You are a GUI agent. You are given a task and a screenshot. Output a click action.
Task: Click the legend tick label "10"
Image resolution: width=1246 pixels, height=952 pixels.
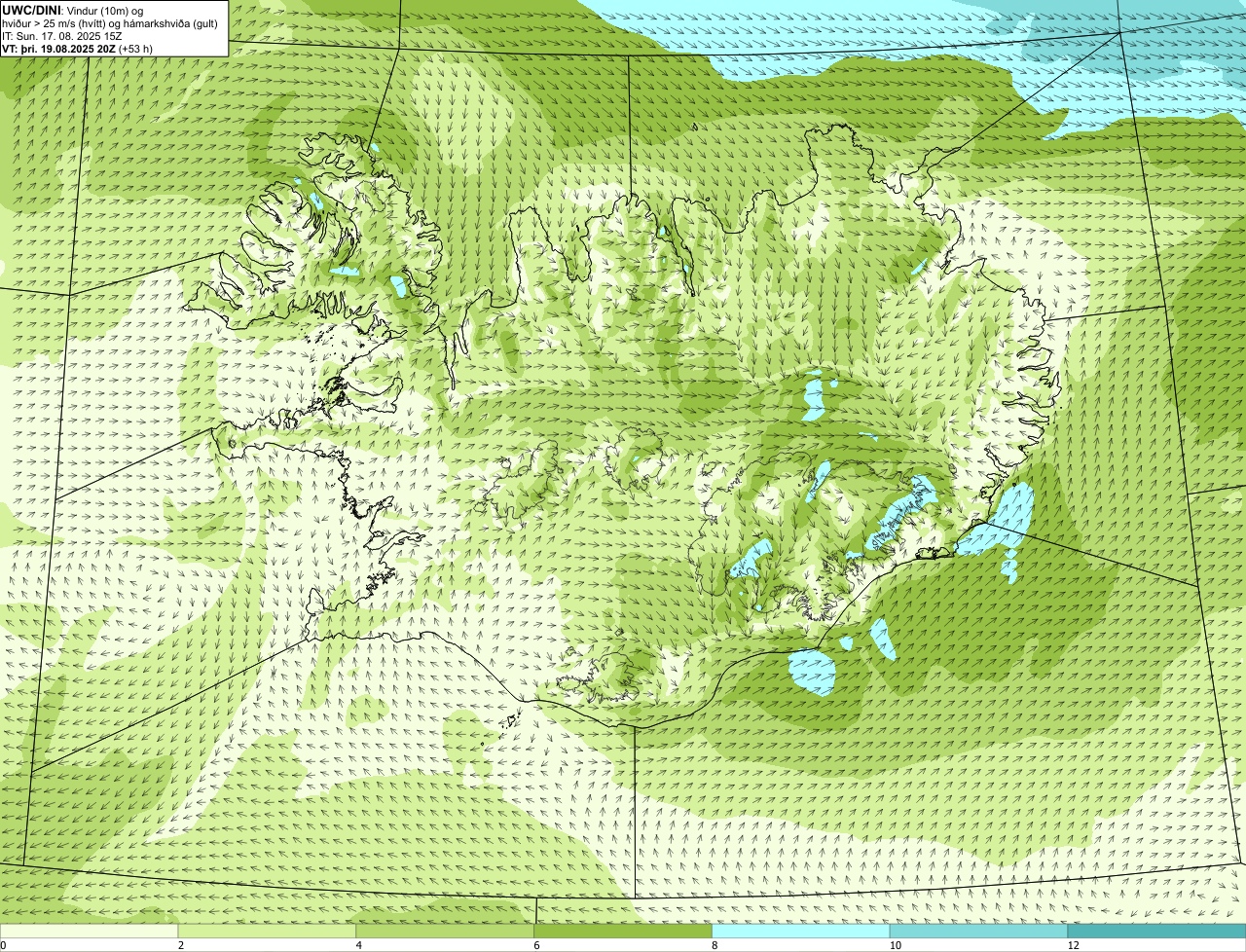click(x=895, y=945)
